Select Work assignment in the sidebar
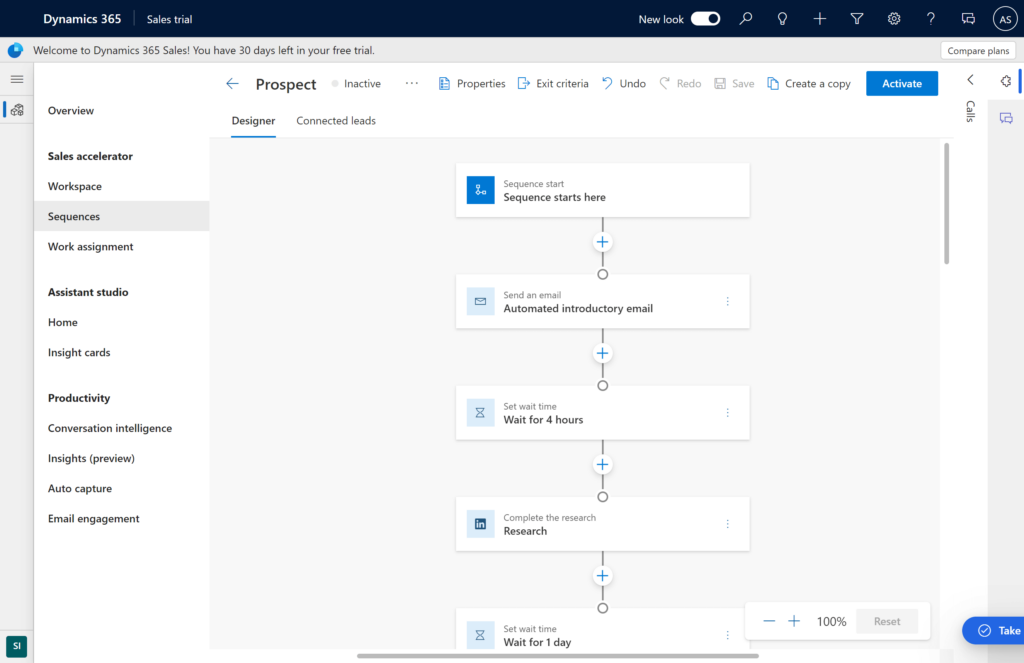This screenshot has width=1024, height=663. coord(90,247)
